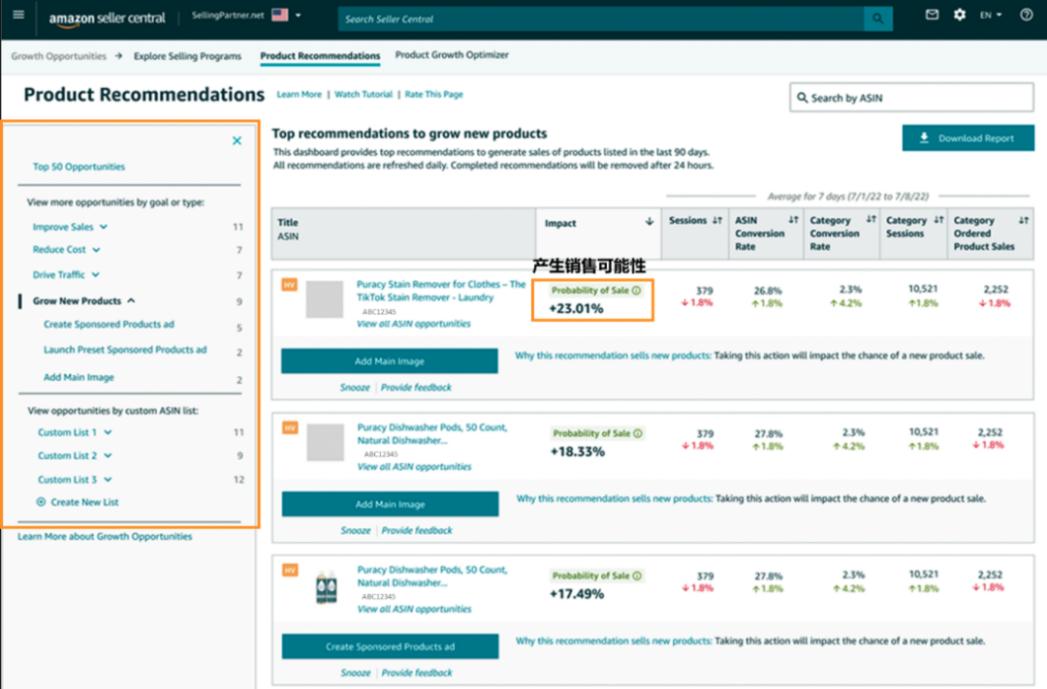1047x689 pixels.
Task: Select the +23.01% impact value
Action: pyautogui.click(x=576, y=308)
